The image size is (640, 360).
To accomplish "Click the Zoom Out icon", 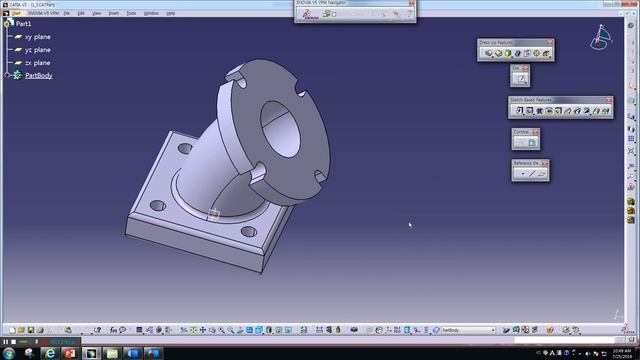I will pyautogui.click(x=231, y=330).
